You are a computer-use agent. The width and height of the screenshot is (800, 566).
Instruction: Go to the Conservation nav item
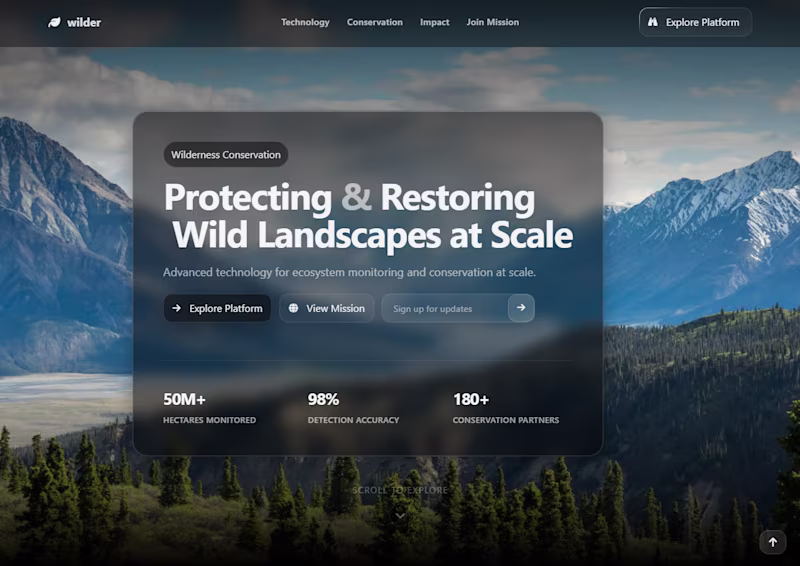[374, 22]
